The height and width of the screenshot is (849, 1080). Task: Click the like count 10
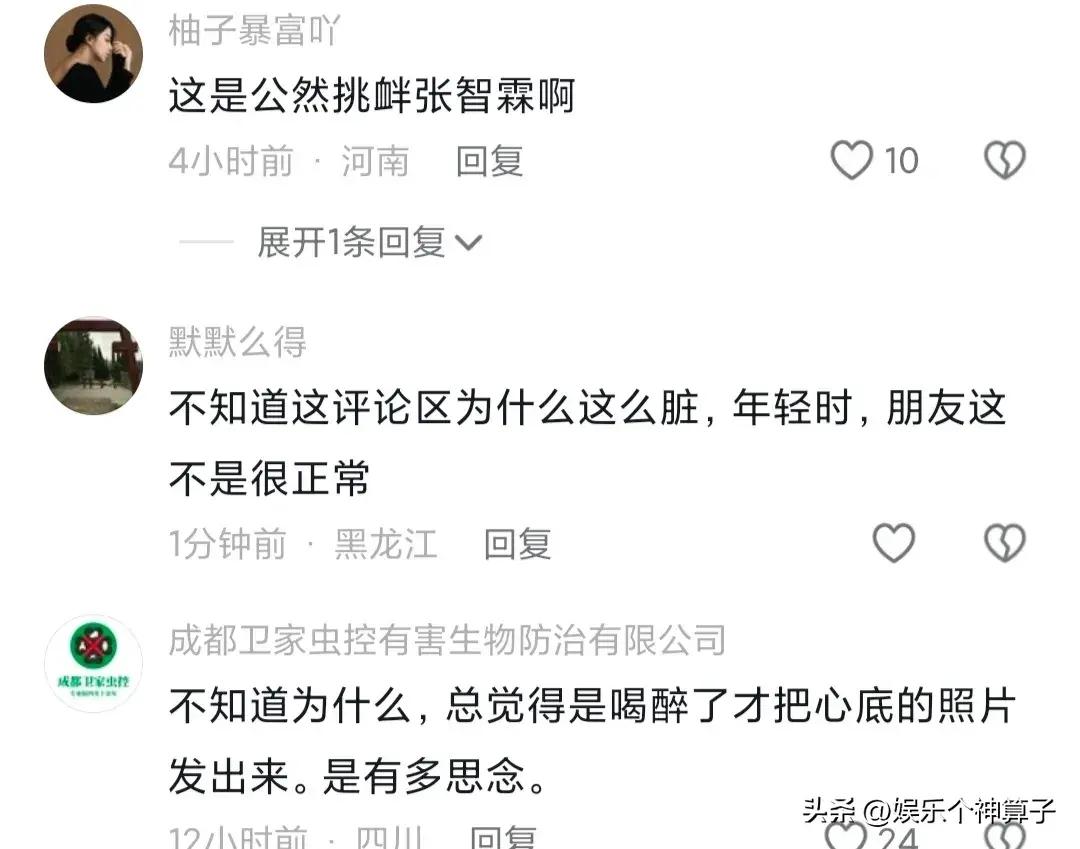[901, 161]
